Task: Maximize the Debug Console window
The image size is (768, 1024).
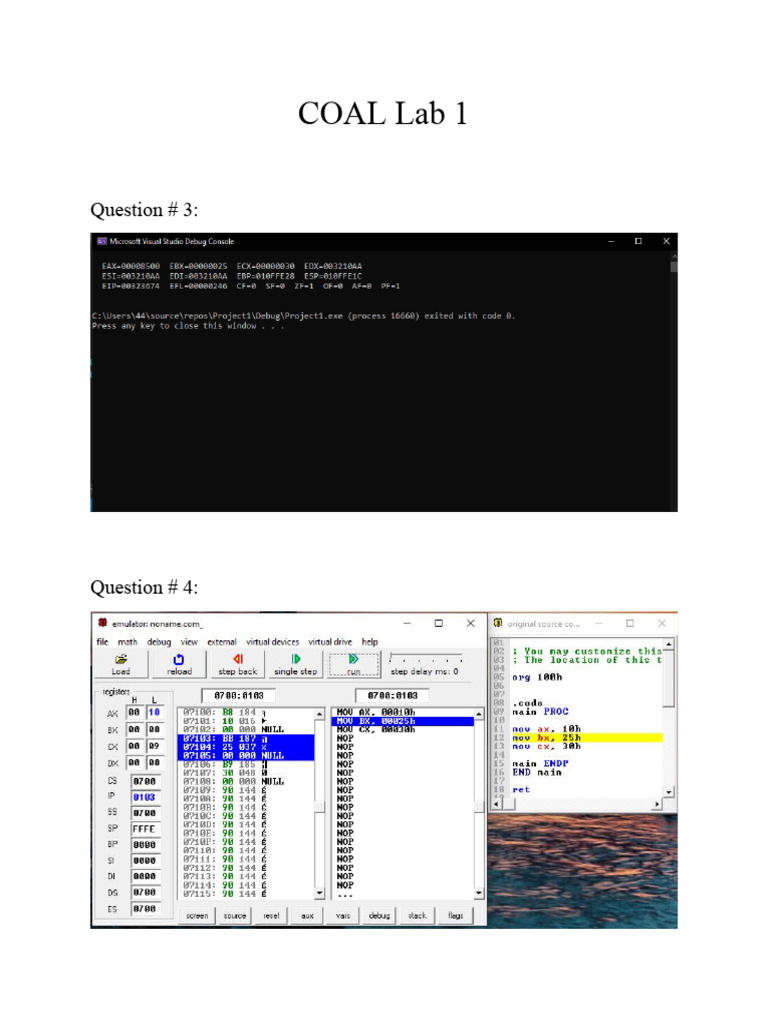Action: click(x=638, y=241)
